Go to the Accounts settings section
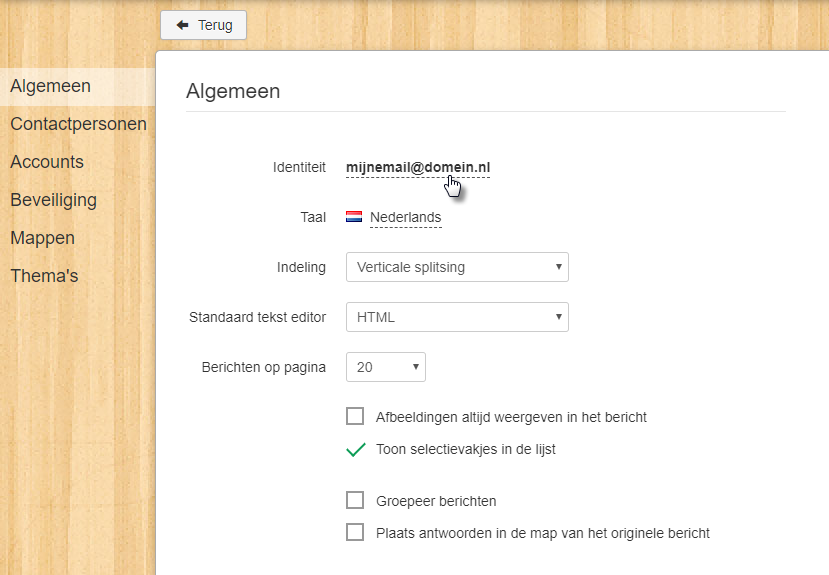Image resolution: width=829 pixels, height=575 pixels. pyautogui.click(x=47, y=162)
